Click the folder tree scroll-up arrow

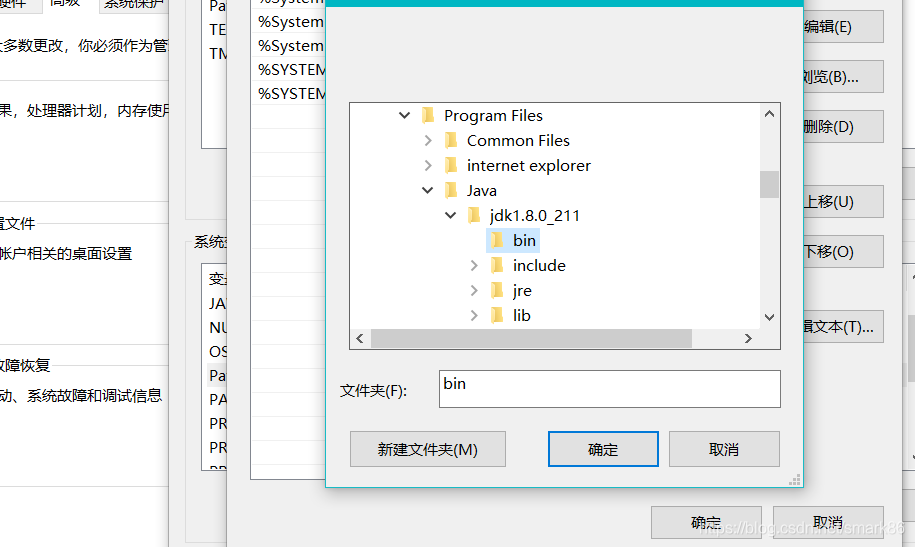point(770,114)
